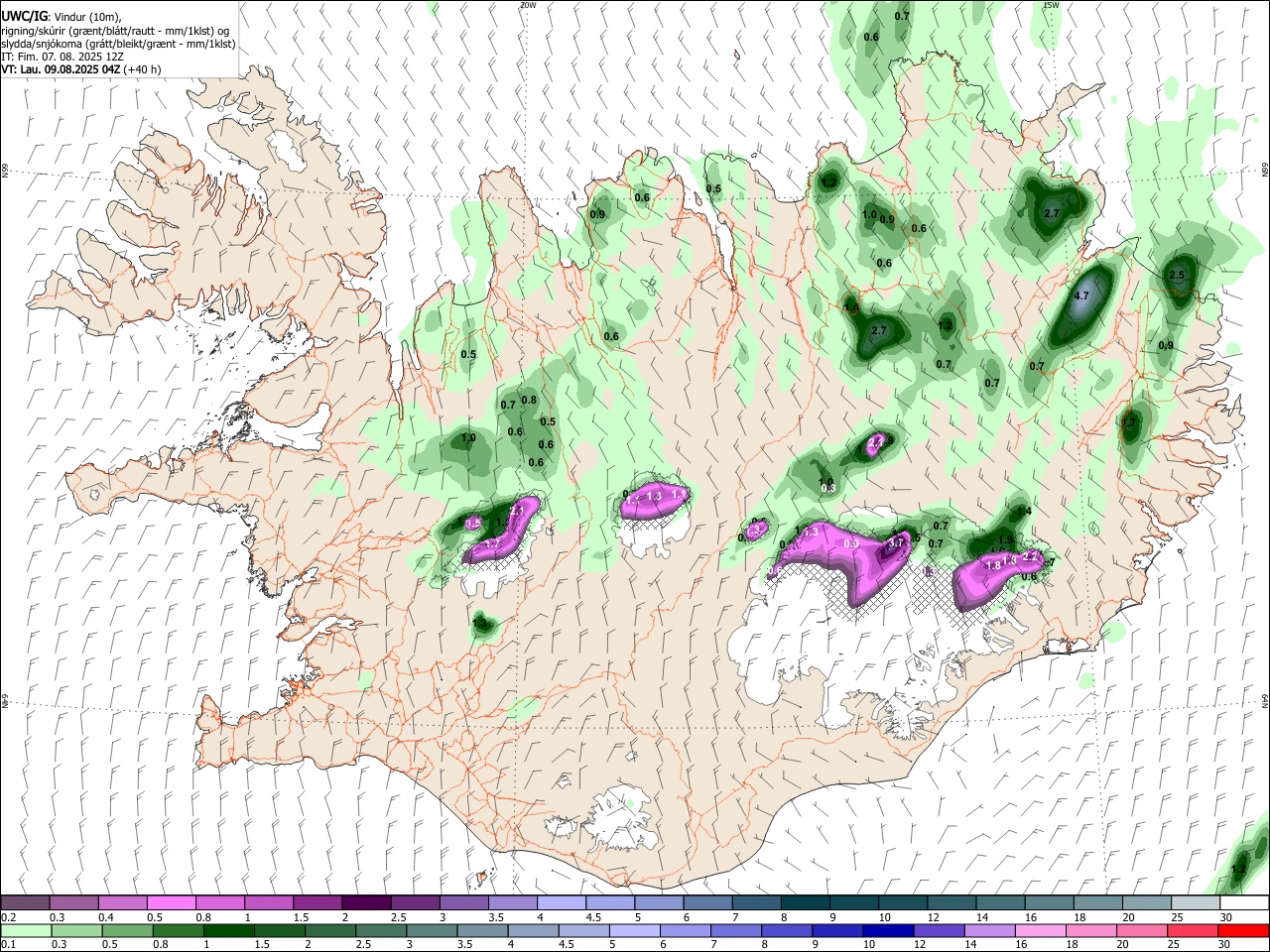Screen dimensions: 1270x952
Task: Click the 2.5 precipitation value in the east
Action: 1177,275
